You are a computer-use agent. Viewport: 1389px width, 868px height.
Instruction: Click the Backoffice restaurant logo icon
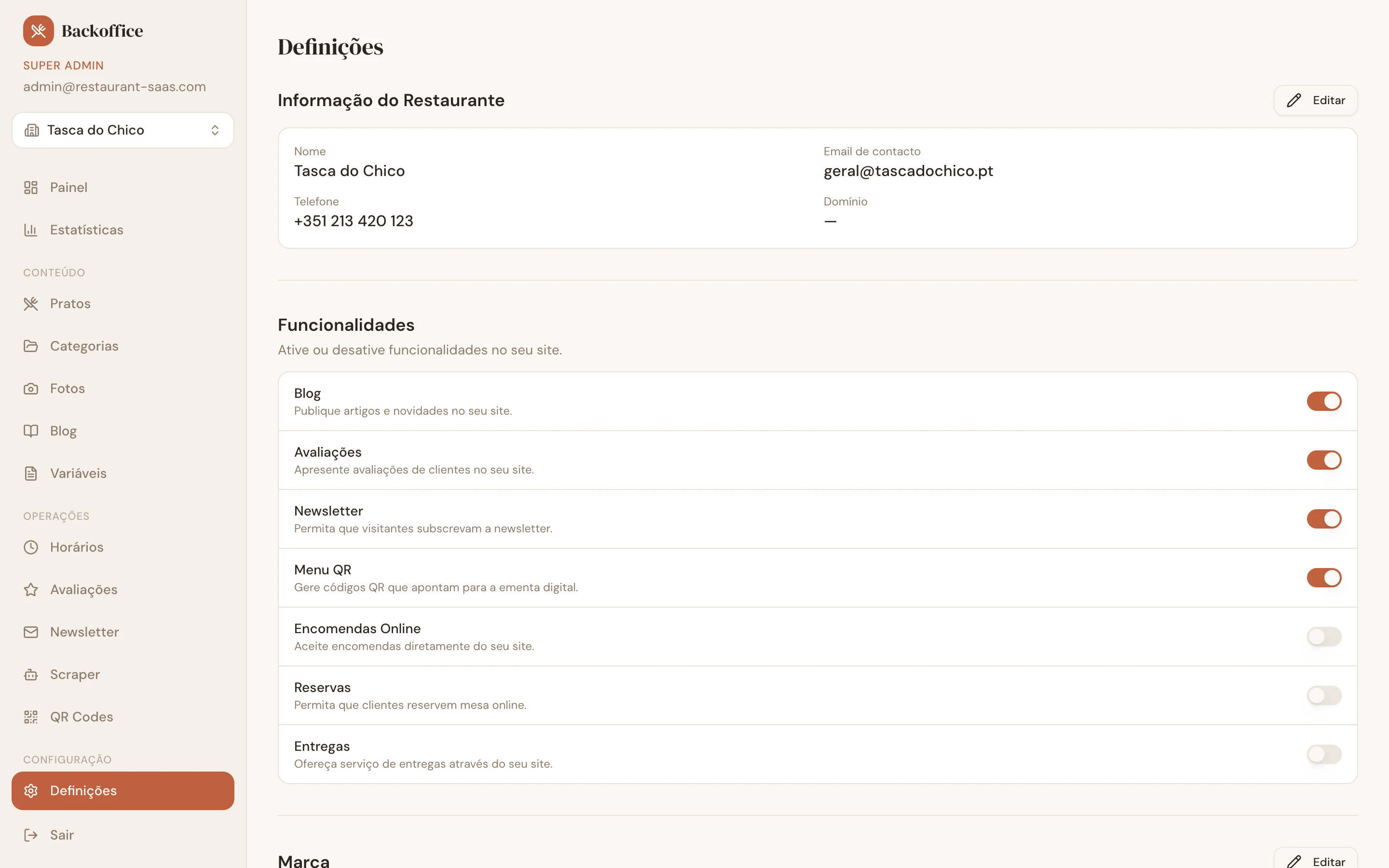pos(38,30)
